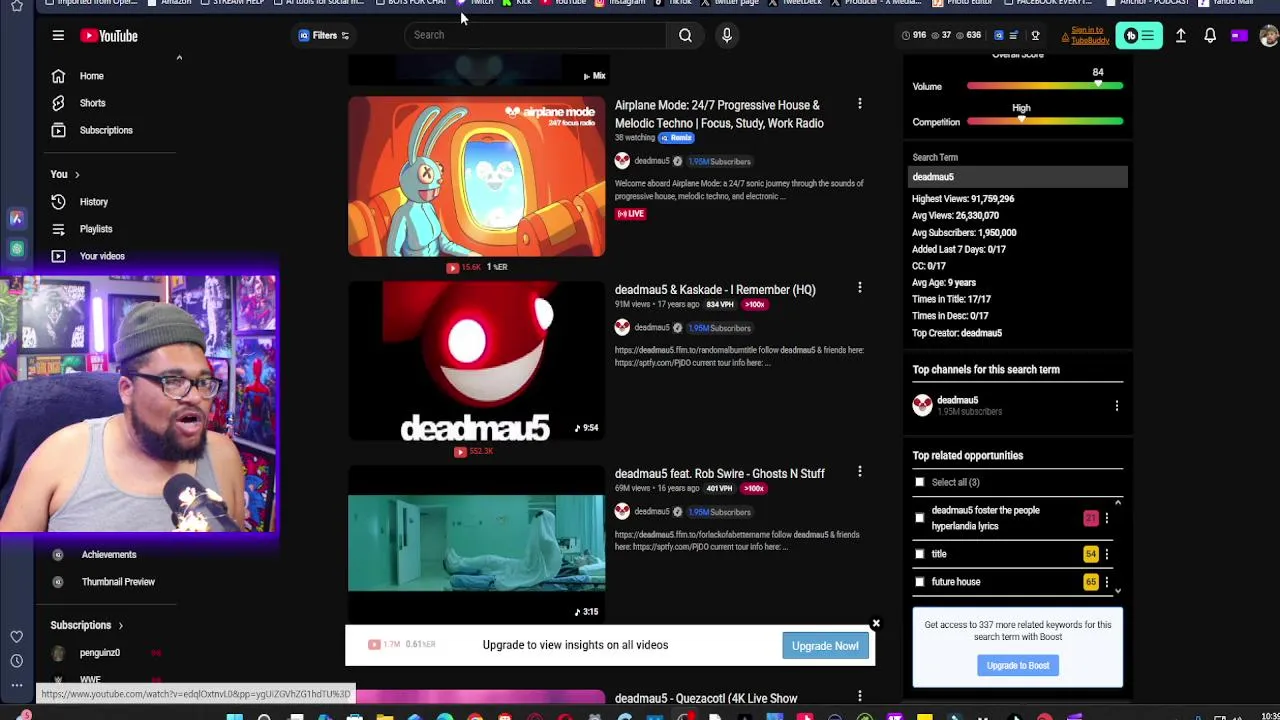Click the Volume score slider
1280x720 pixels.
coord(1045,86)
